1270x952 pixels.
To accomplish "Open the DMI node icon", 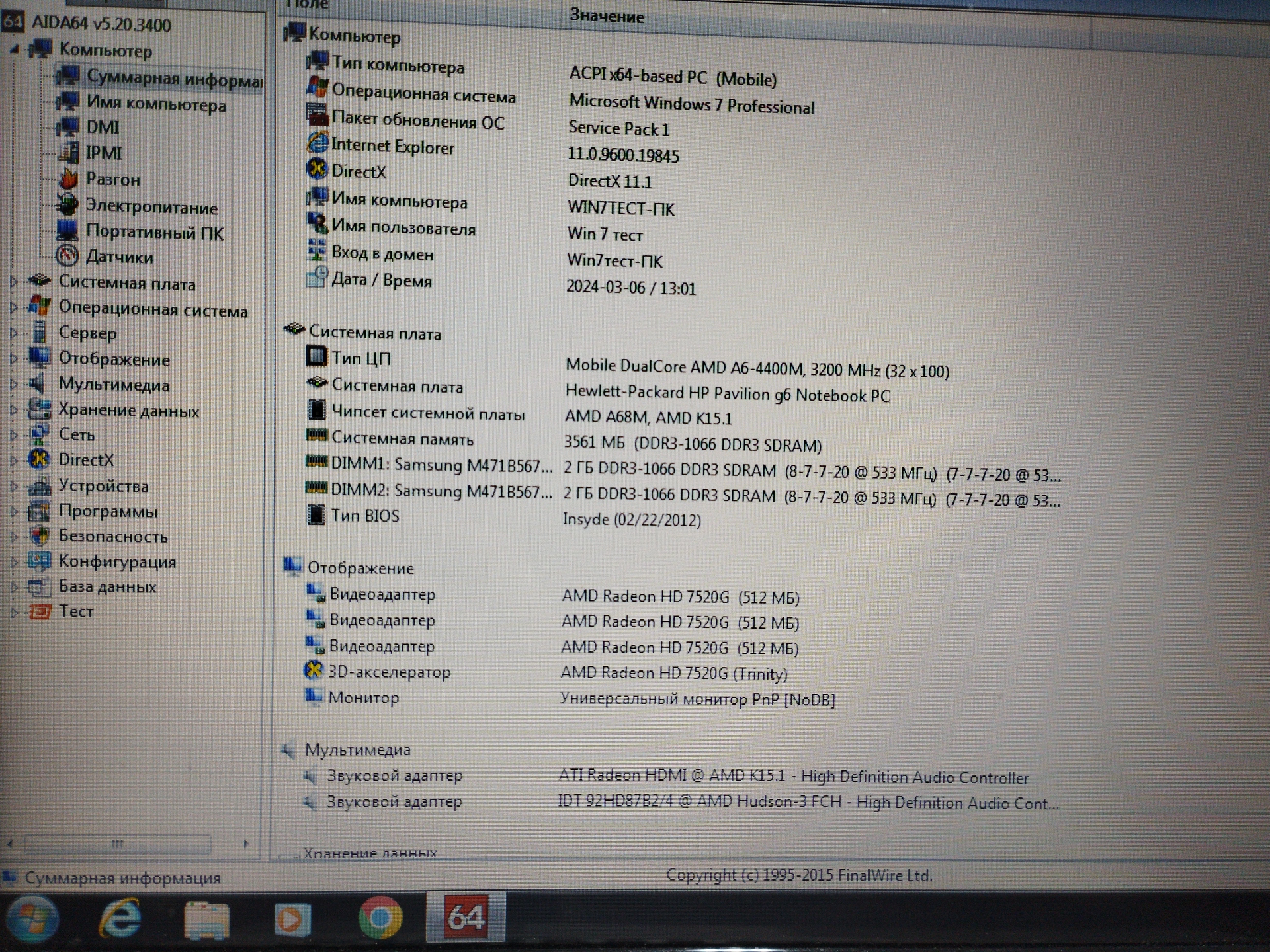I will tap(67, 126).
